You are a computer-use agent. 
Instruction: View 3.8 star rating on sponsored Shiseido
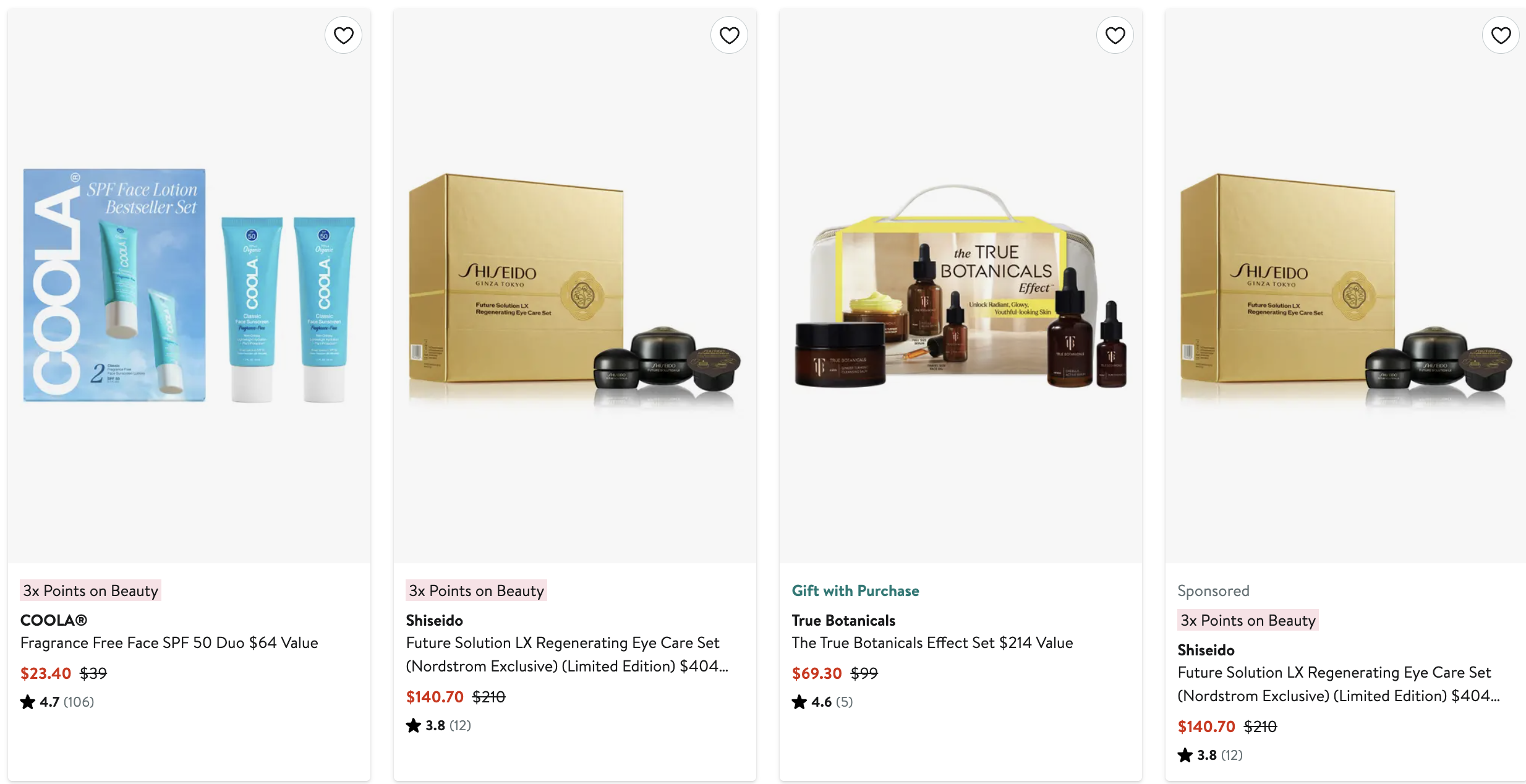[x=1210, y=755]
